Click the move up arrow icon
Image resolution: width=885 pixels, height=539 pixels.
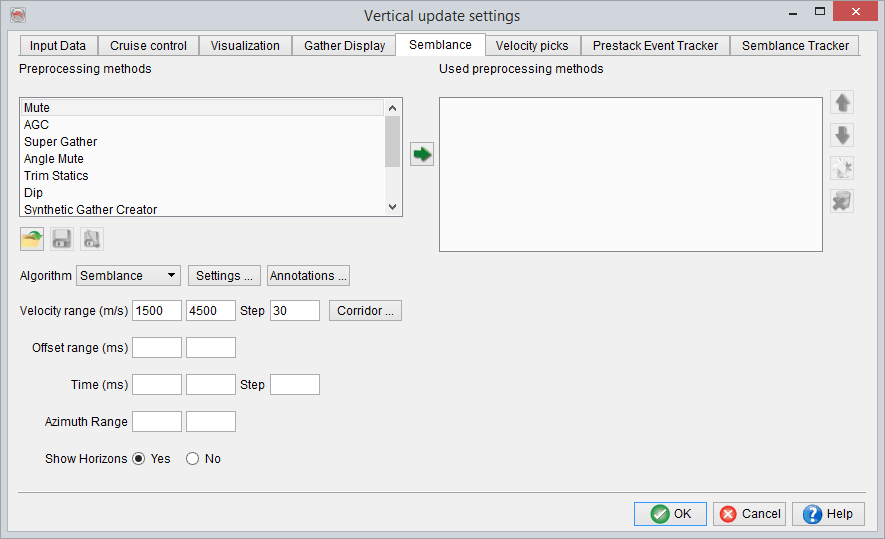842,103
